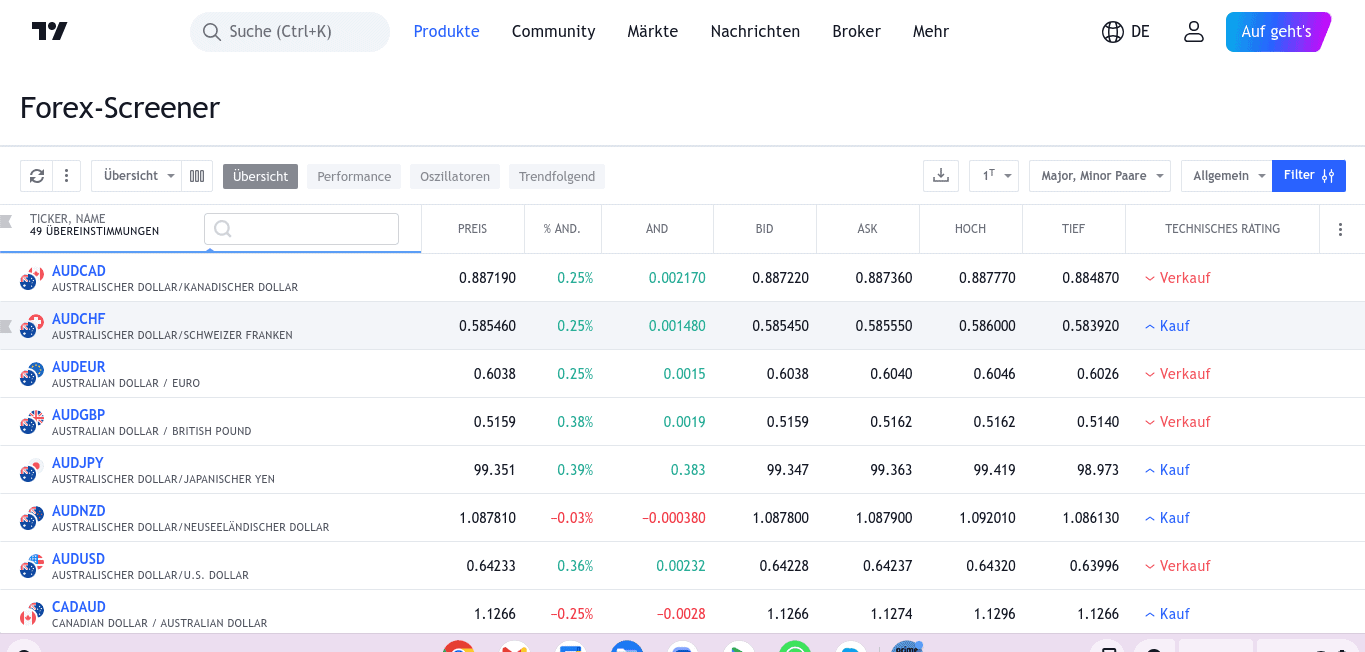Open table column settings on far right
Image resolution: width=1365 pixels, height=652 pixels.
1341,229
